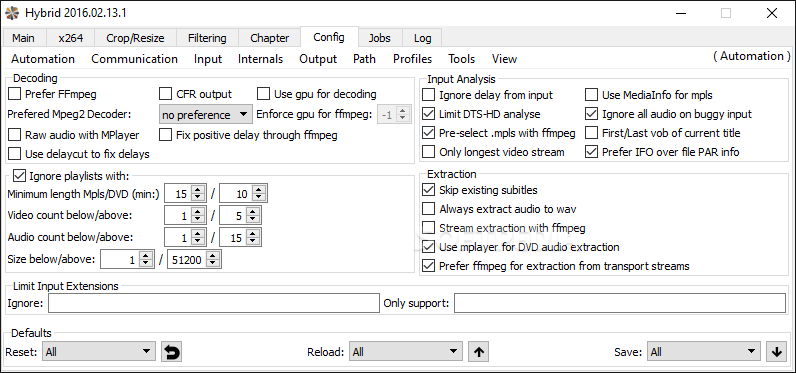796x373 pixels.
Task: Decrease minimum DVD length value 10
Action: pos(259,198)
